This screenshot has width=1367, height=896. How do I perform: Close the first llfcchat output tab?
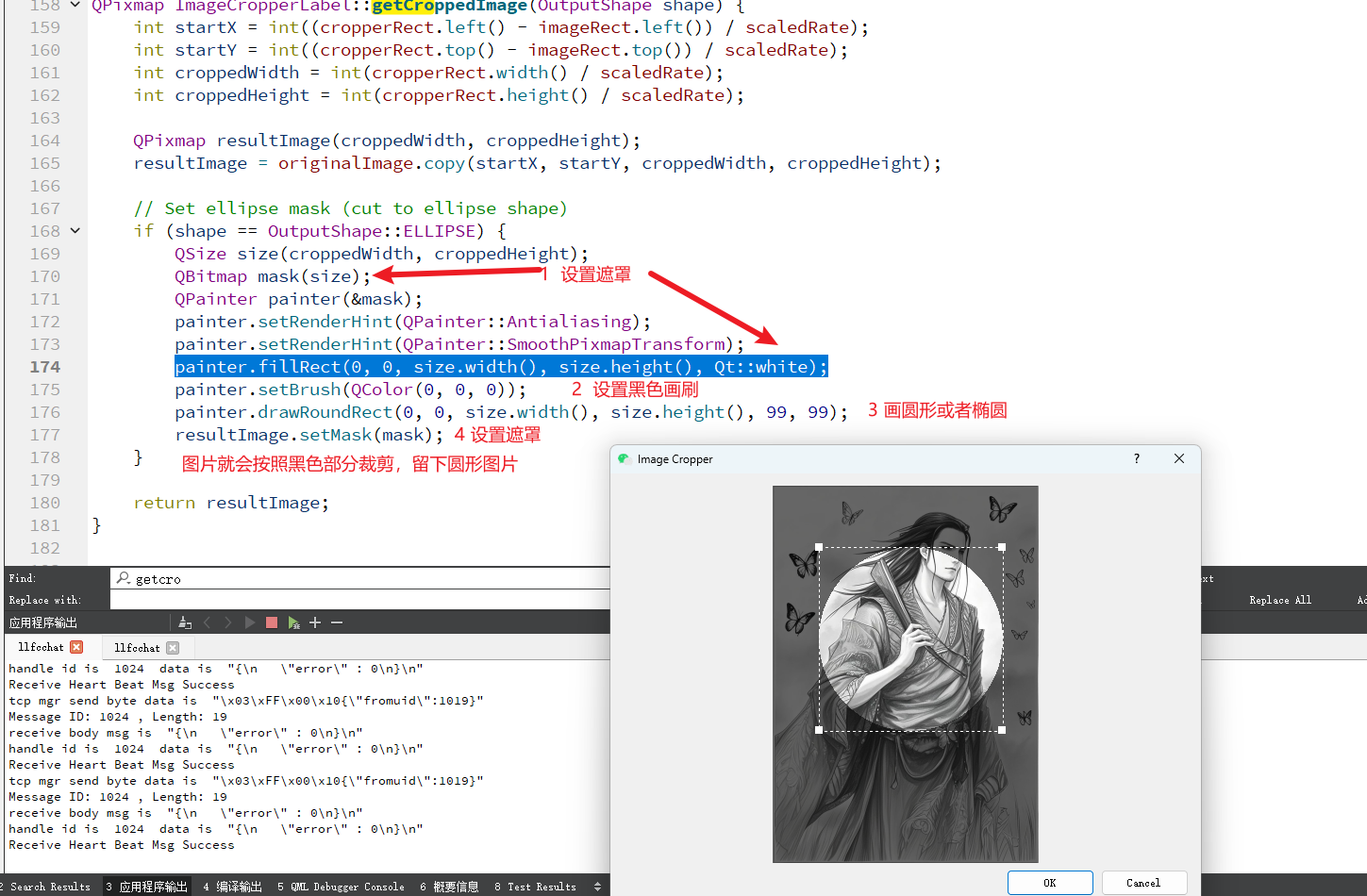(x=76, y=647)
